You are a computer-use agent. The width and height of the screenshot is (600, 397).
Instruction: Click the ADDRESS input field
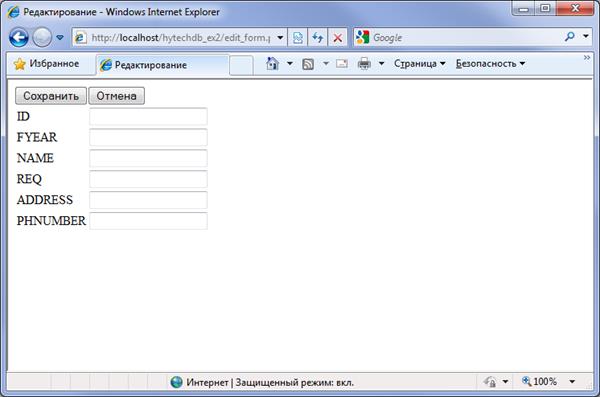(148, 200)
